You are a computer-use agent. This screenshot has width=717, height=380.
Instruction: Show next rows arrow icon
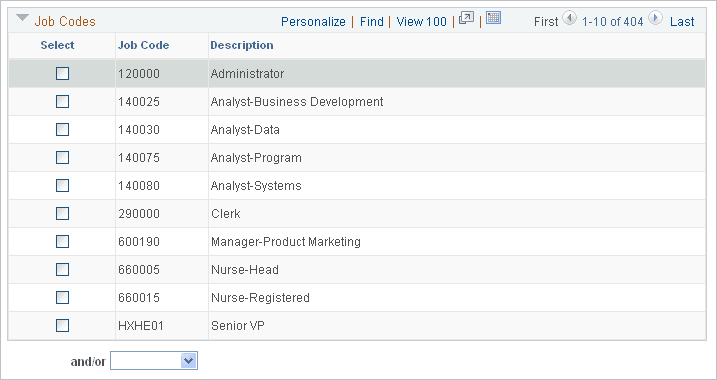click(655, 18)
